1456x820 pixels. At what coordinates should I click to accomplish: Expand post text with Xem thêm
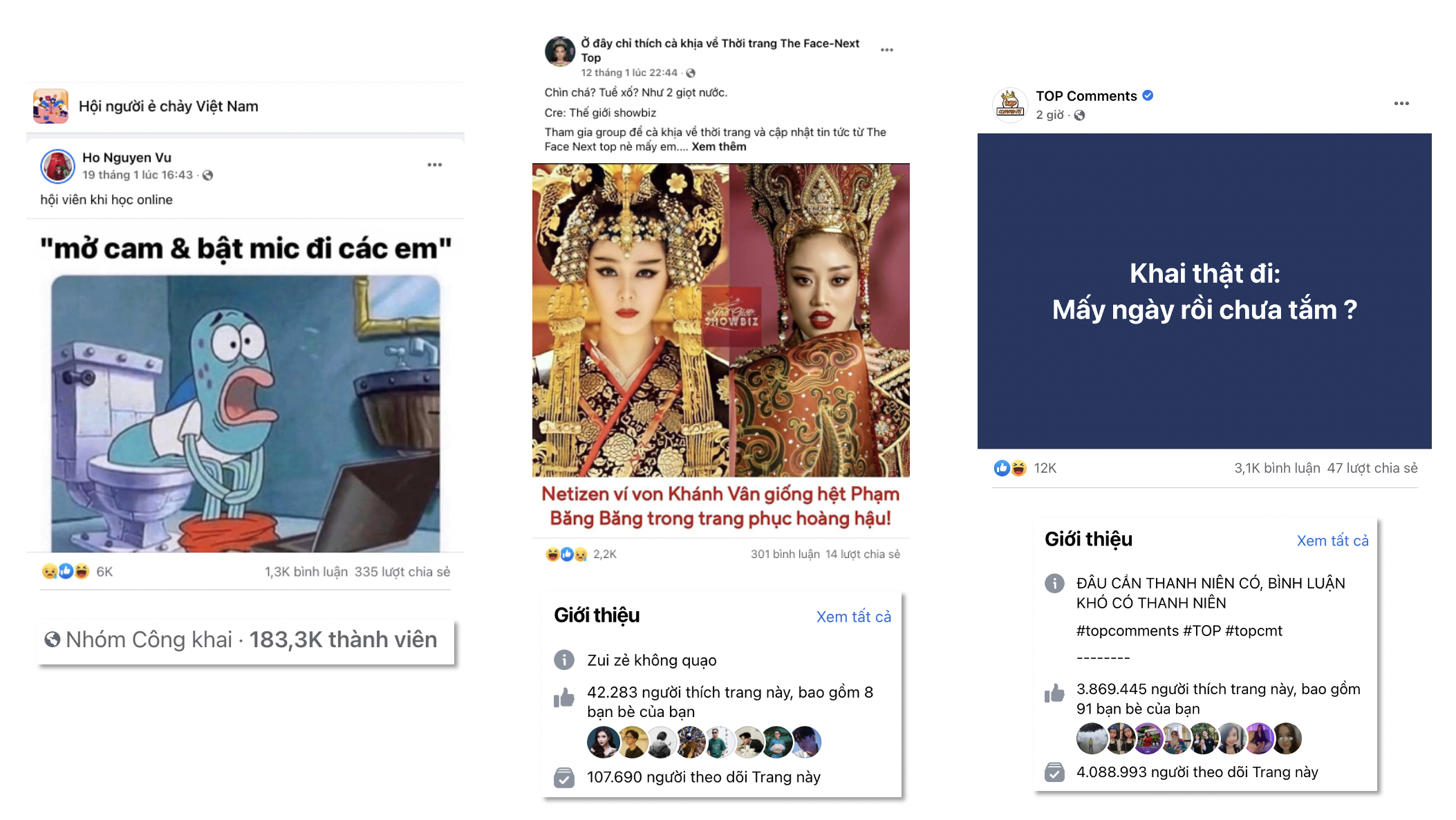point(719,147)
